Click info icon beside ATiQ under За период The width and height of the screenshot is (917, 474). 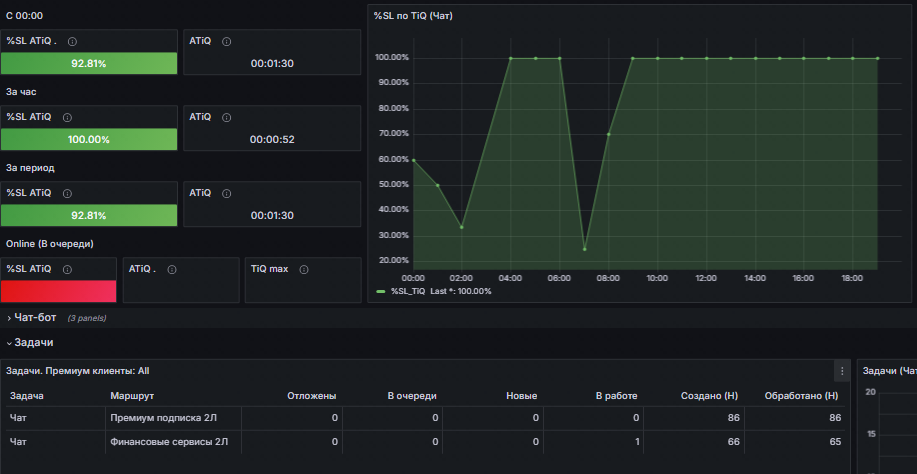pyautogui.click(x=227, y=193)
